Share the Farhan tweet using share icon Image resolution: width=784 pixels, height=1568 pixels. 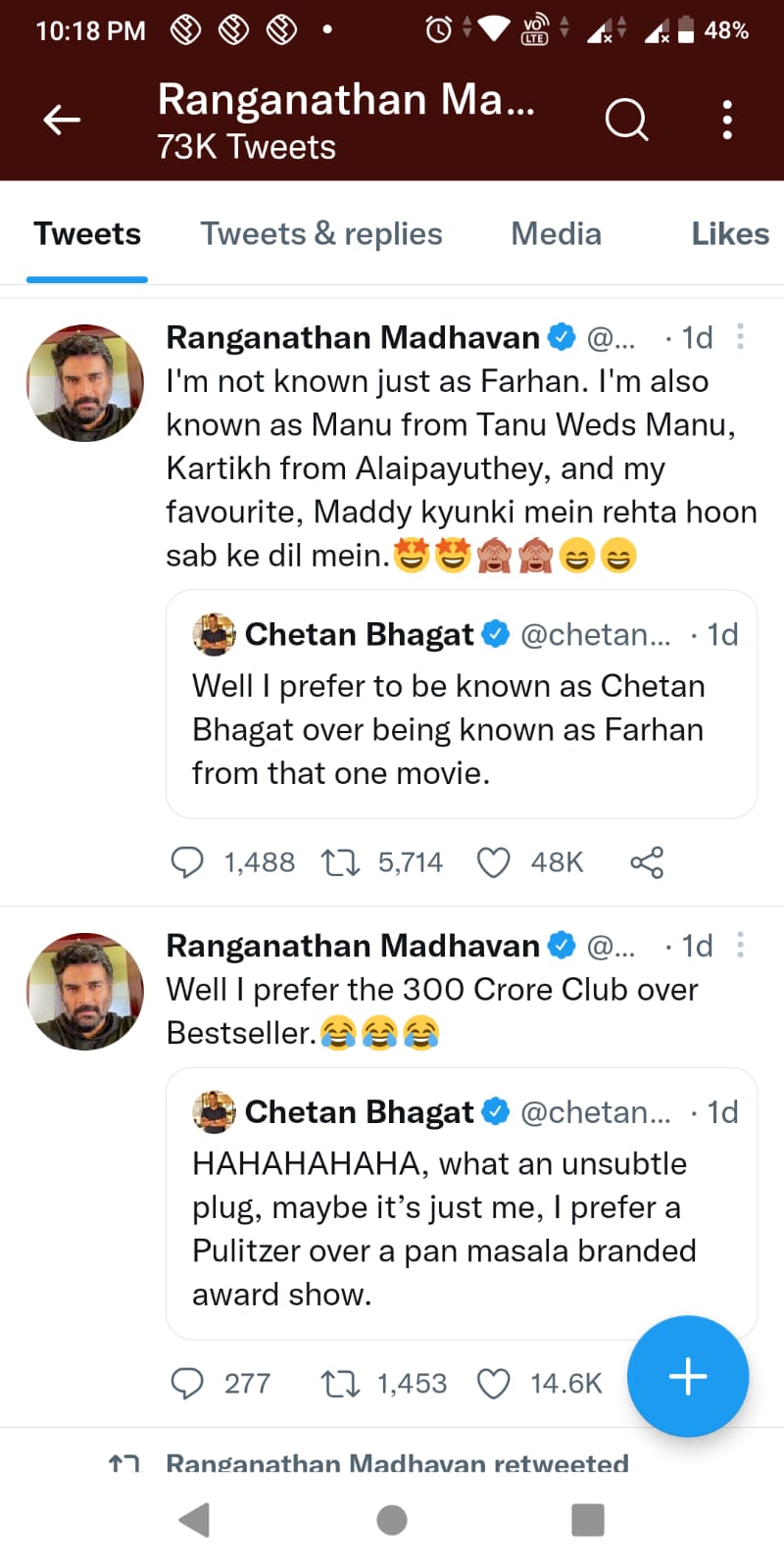647,862
